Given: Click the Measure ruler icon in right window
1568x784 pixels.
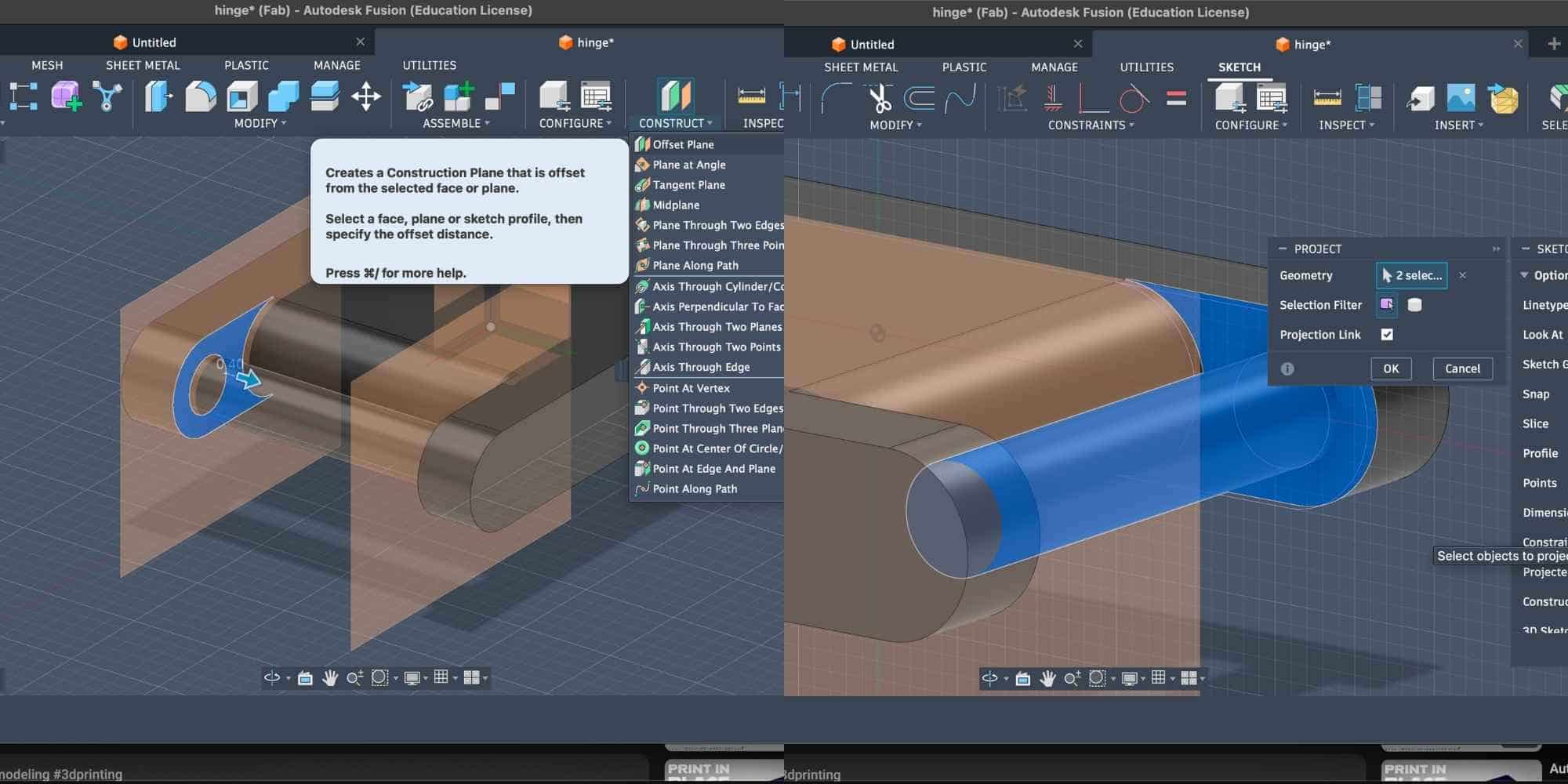Looking at the screenshot, I should pos(1327,99).
